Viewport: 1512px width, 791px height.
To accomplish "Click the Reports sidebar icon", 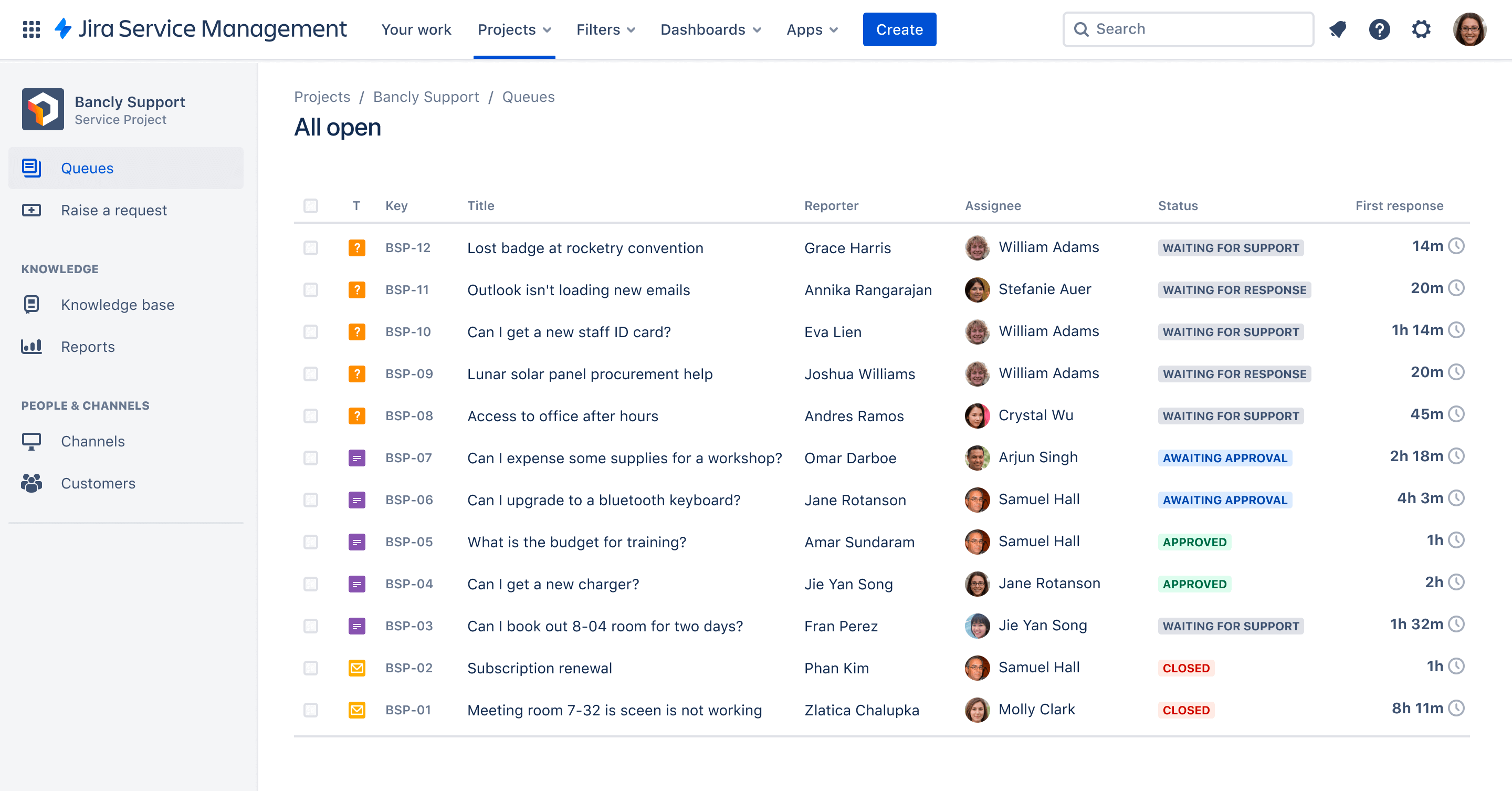I will pyautogui.click(x=33, y=346).
